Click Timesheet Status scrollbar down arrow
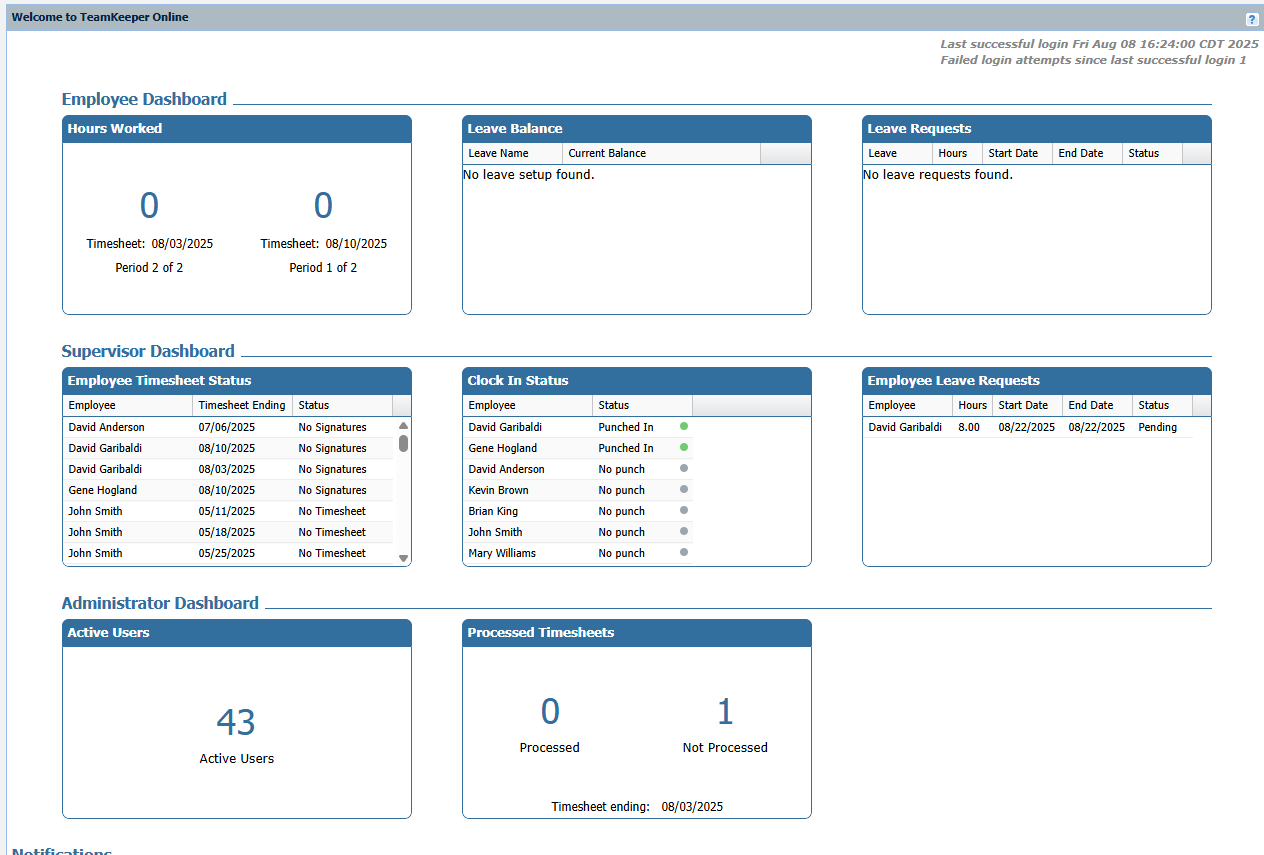The height and width of the screenshot is (855, 1264). pos(403,558)
